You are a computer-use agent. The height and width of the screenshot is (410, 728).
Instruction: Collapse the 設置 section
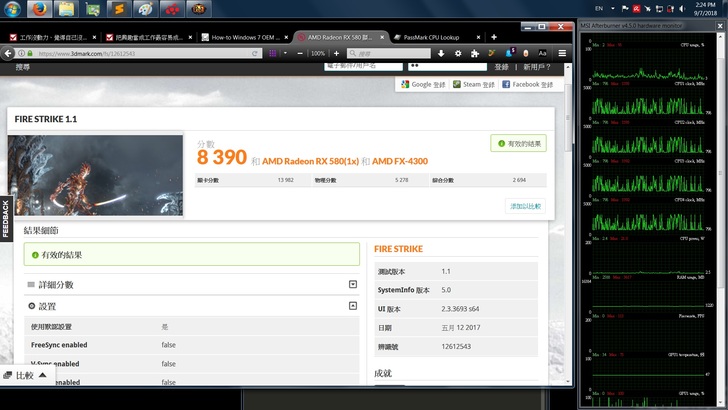353,306
